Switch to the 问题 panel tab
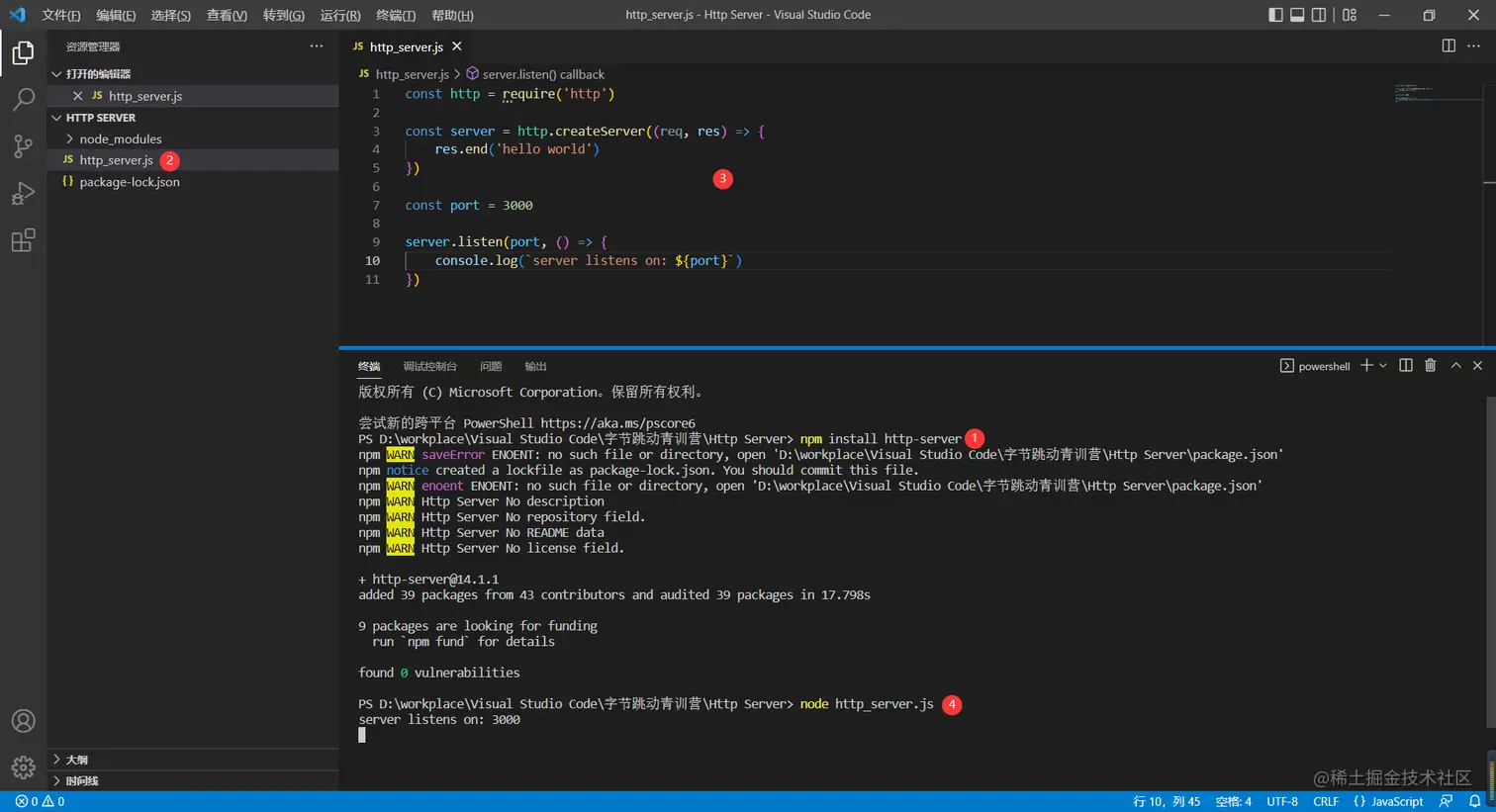Image resolution: width=1496 pixels, height=812 pixels. coord(491,366)
